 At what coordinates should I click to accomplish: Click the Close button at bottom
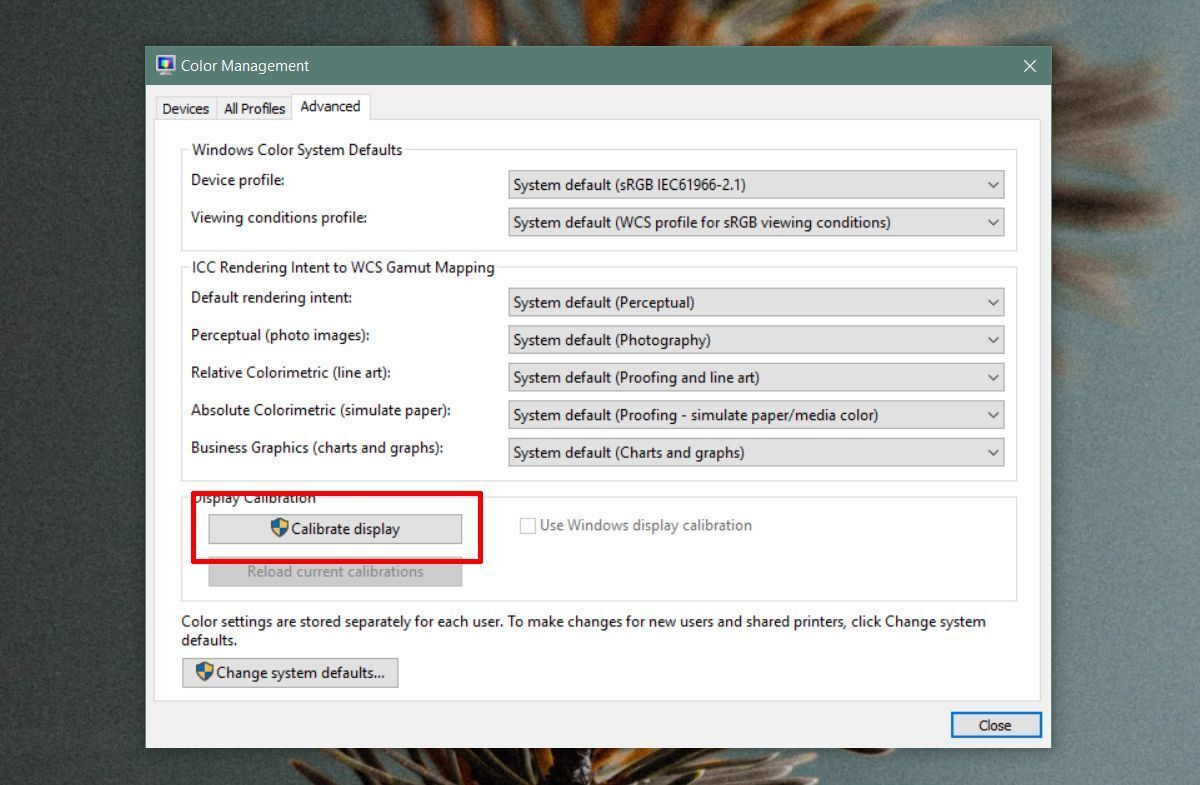(x=995, y=725)
